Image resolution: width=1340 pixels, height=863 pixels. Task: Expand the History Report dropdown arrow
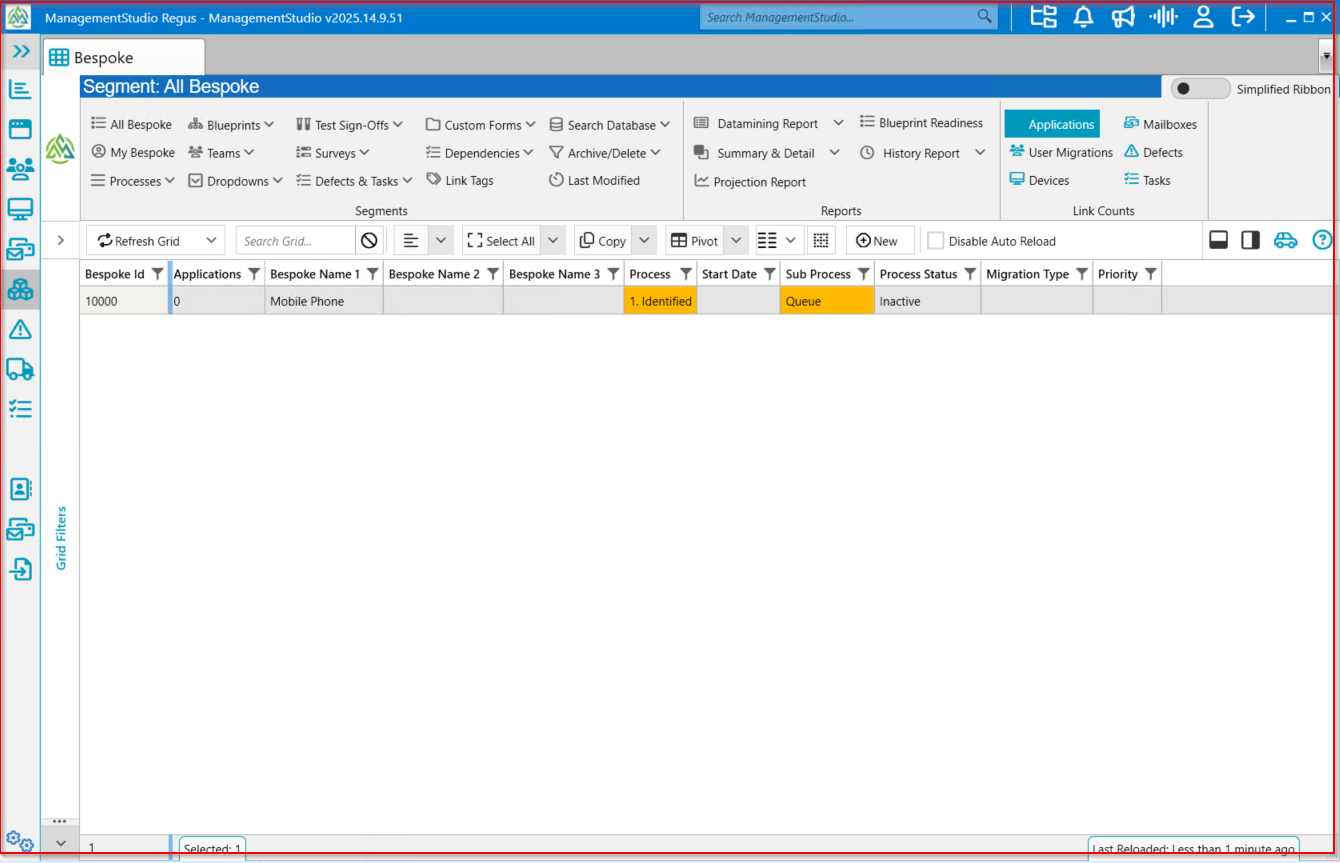(980, 153)
